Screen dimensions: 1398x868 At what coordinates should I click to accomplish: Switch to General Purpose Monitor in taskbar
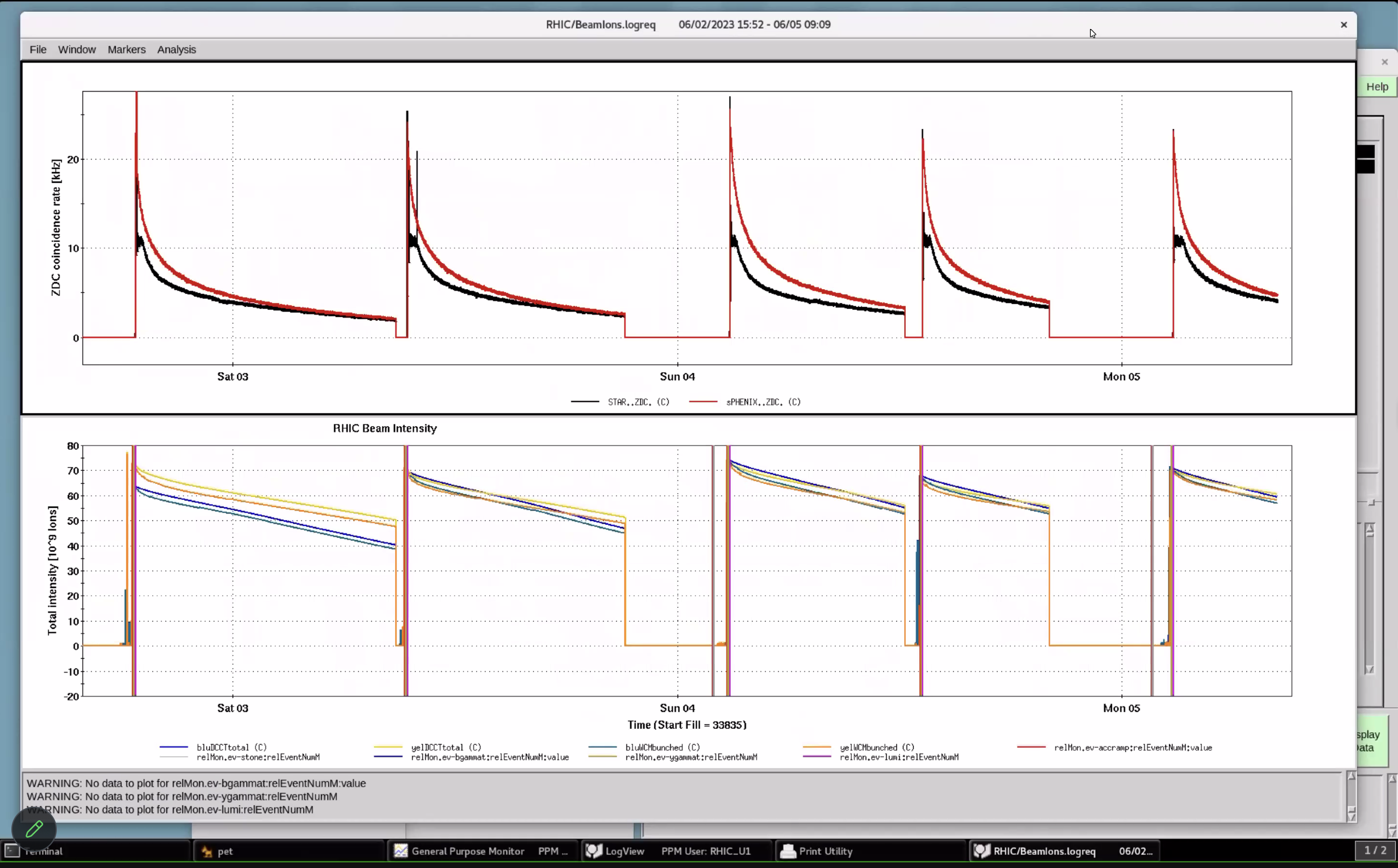pos(482,851)
